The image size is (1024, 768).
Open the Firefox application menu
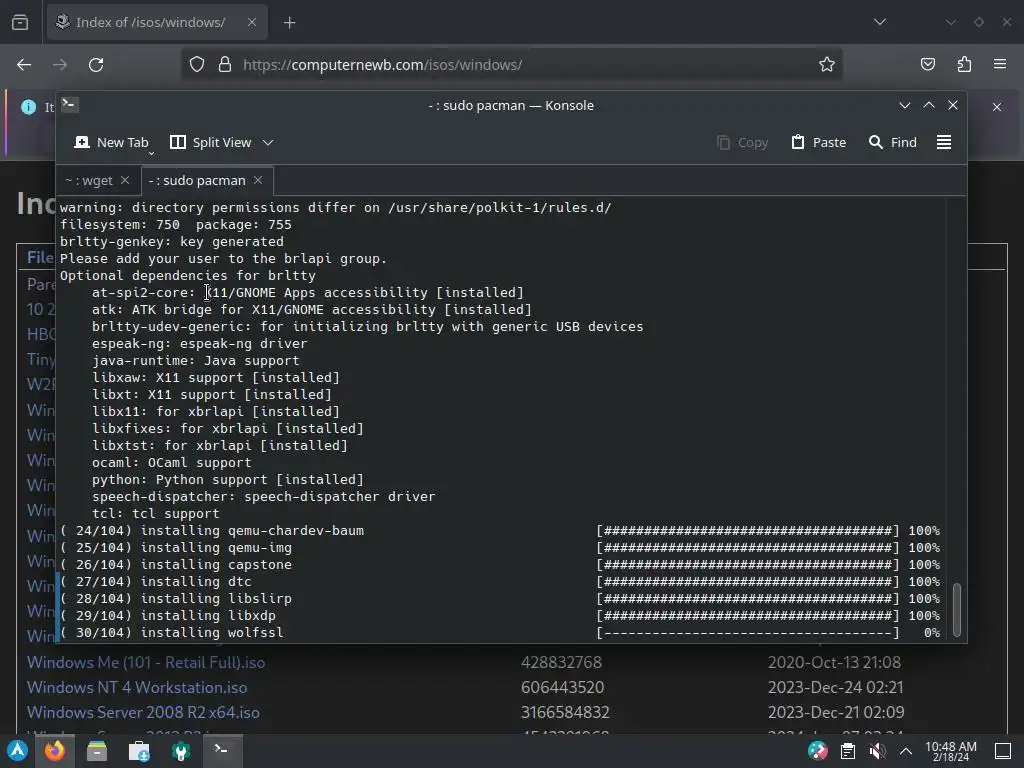click(1000, 65)
